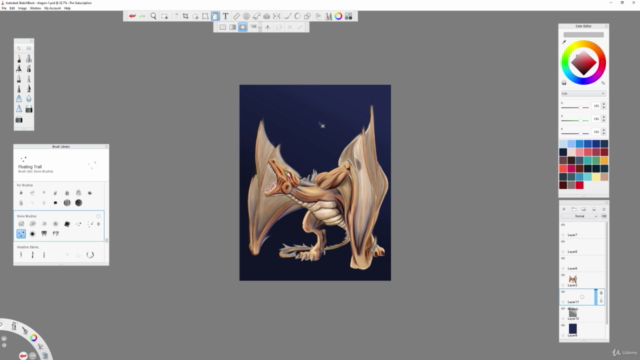Viewport: 640px width, 360px height.
Task: Click the Add Image layer icon
Action: [x=584, y=209]
